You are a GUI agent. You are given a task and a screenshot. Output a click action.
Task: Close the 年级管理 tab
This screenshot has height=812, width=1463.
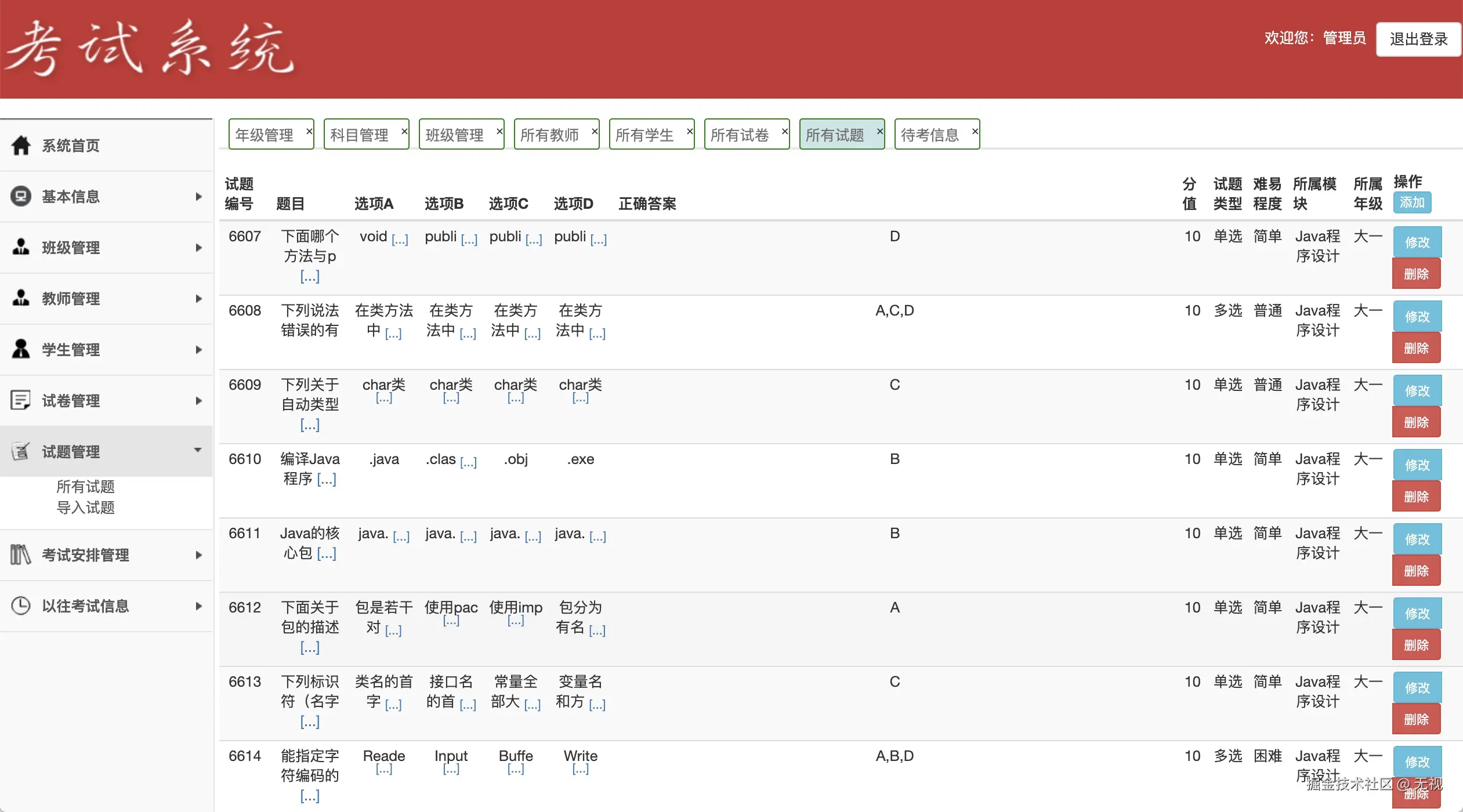(309, 131)
